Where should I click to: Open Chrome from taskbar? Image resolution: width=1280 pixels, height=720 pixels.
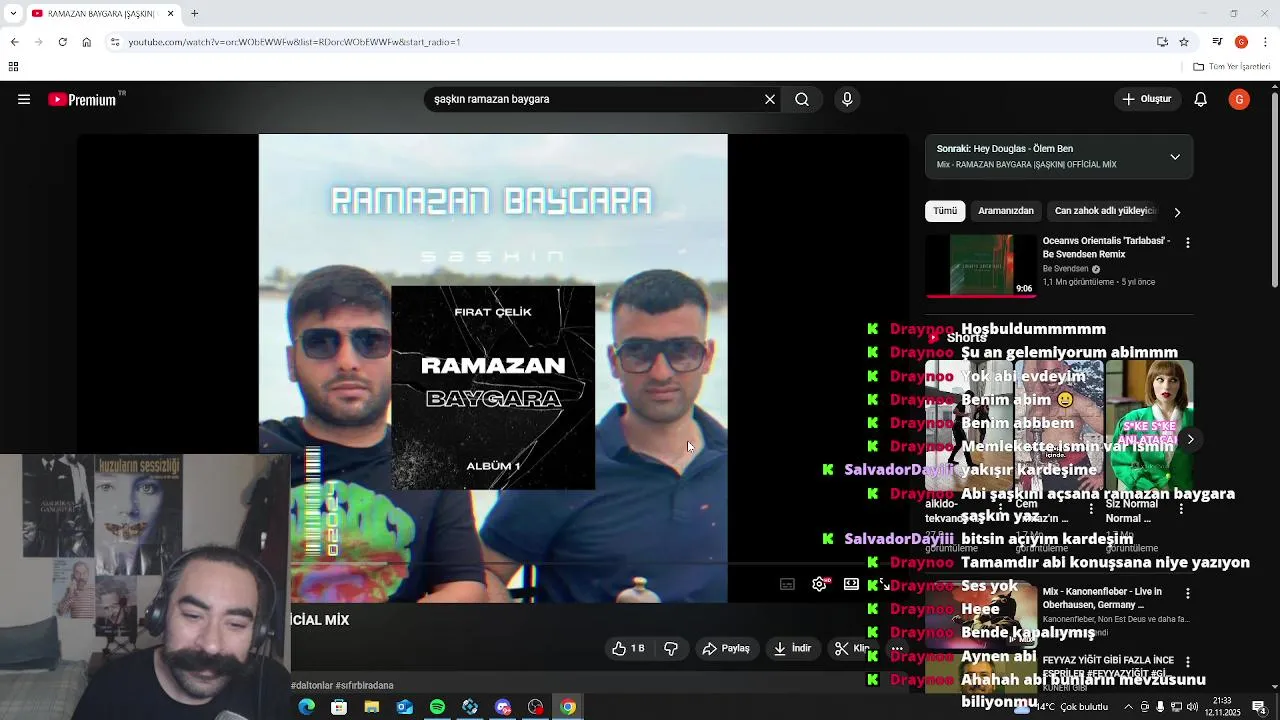tap(568, 707)
